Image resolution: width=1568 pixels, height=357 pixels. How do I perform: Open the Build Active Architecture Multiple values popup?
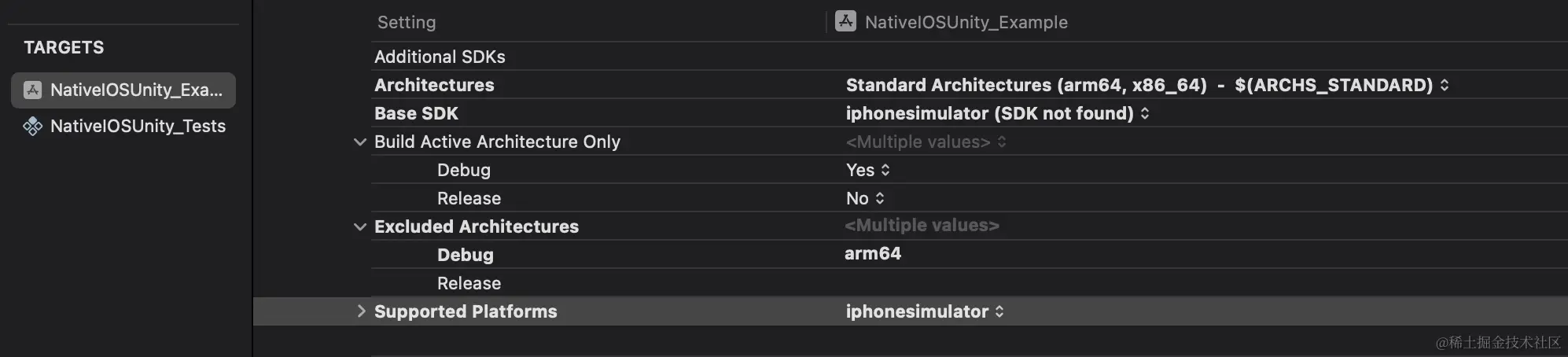click(x=926, y=142)
